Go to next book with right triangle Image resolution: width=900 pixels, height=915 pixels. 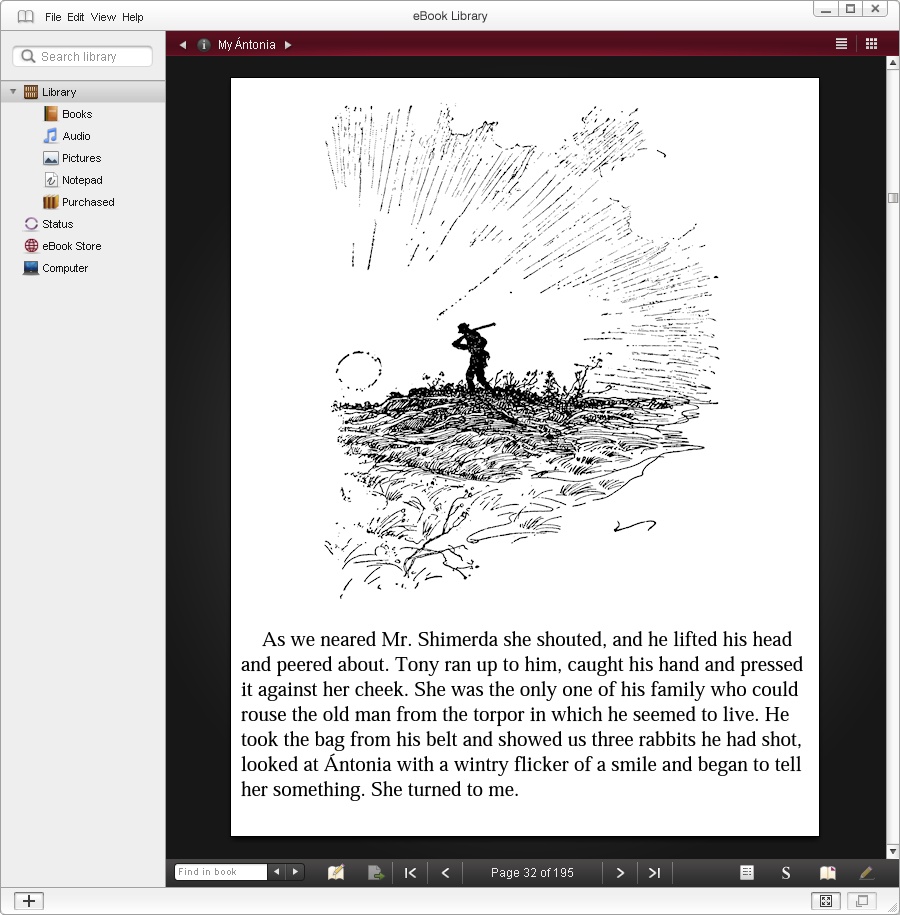pos(288,45)
